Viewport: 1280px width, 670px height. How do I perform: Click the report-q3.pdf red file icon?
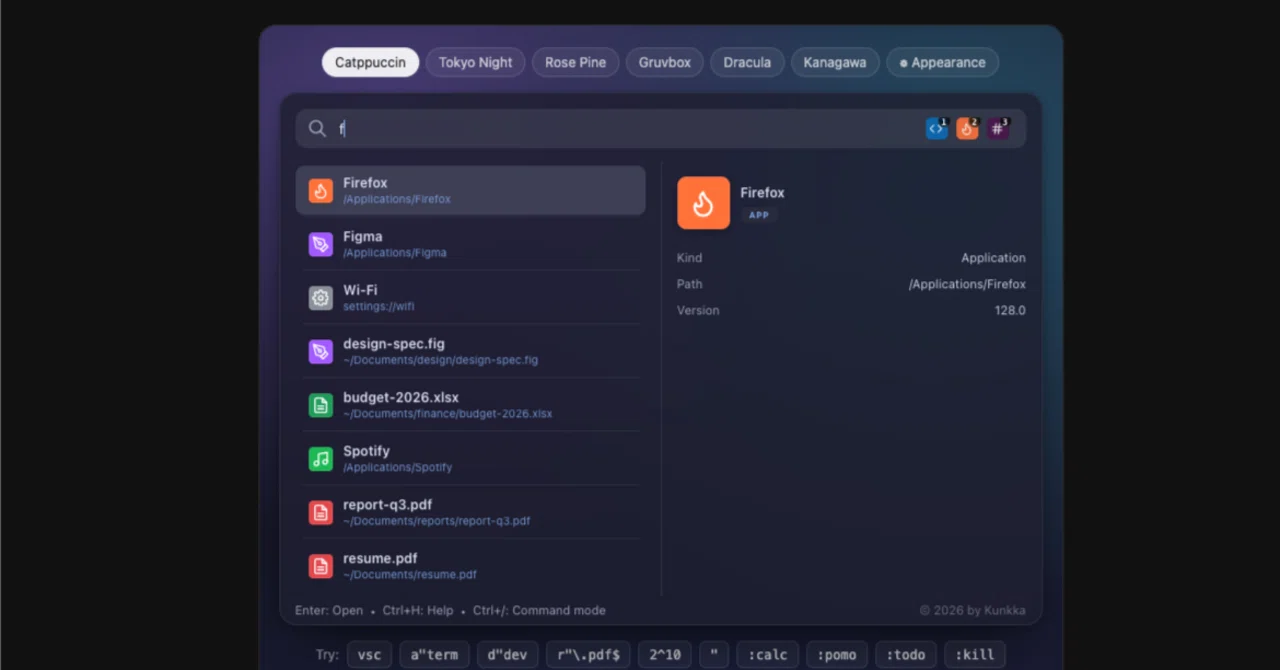[320, 513]
